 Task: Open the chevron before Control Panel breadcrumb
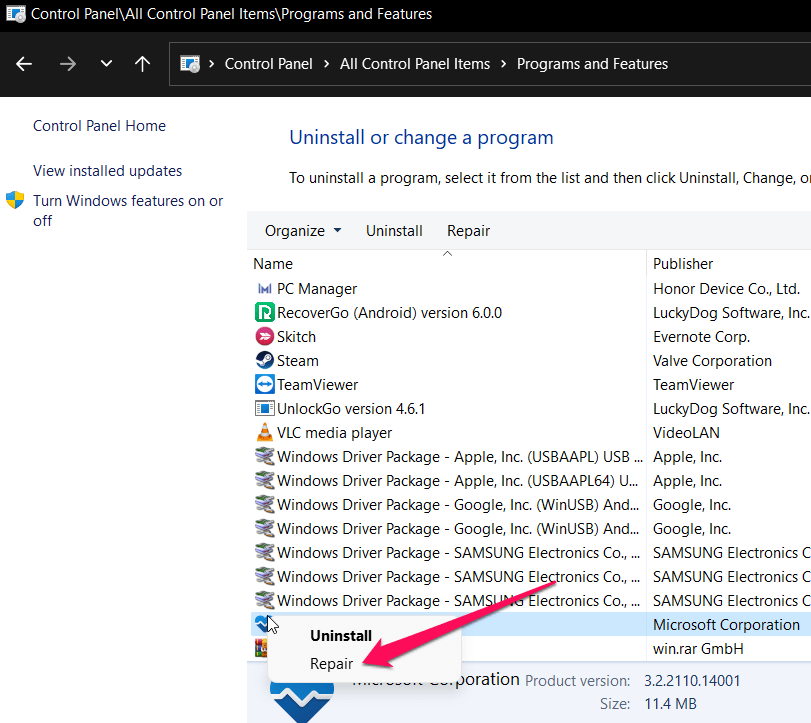[x=212, y=64]
